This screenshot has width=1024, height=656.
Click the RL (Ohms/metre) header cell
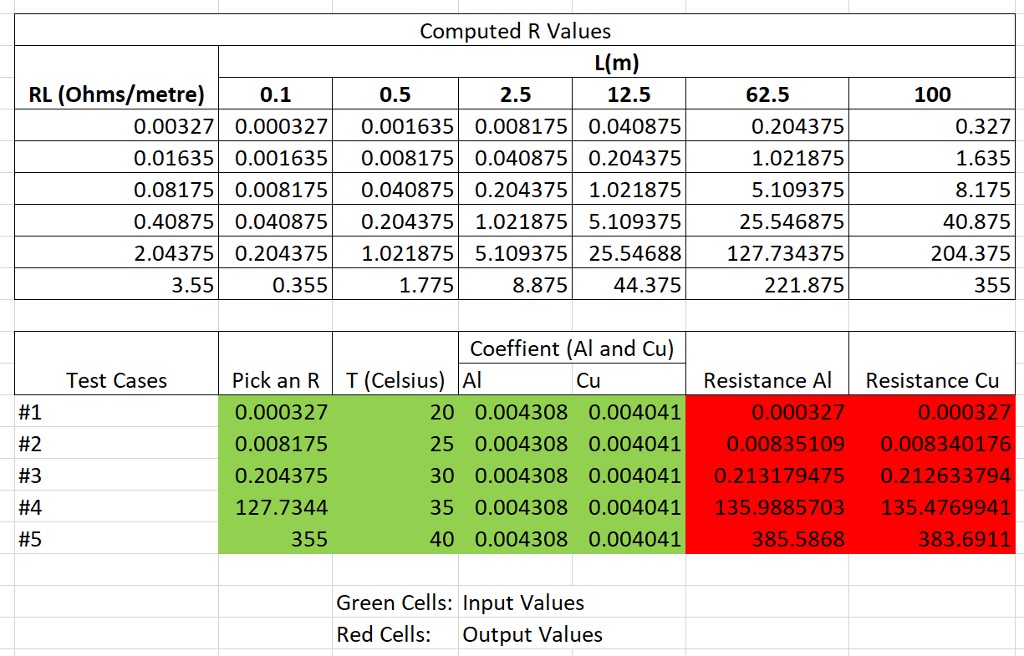click(x=116, y=94)
